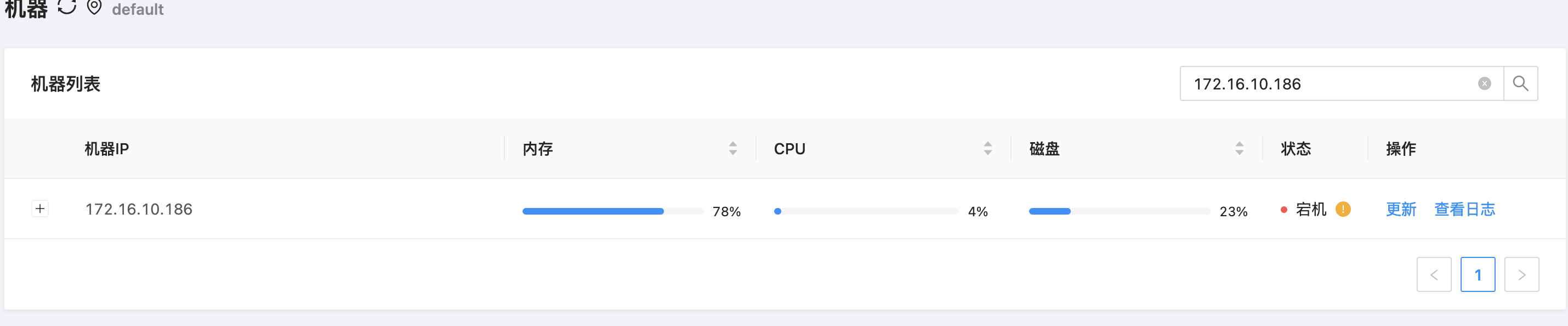
Task: Clear the search field with the X icon
Action: point(1484,83)
